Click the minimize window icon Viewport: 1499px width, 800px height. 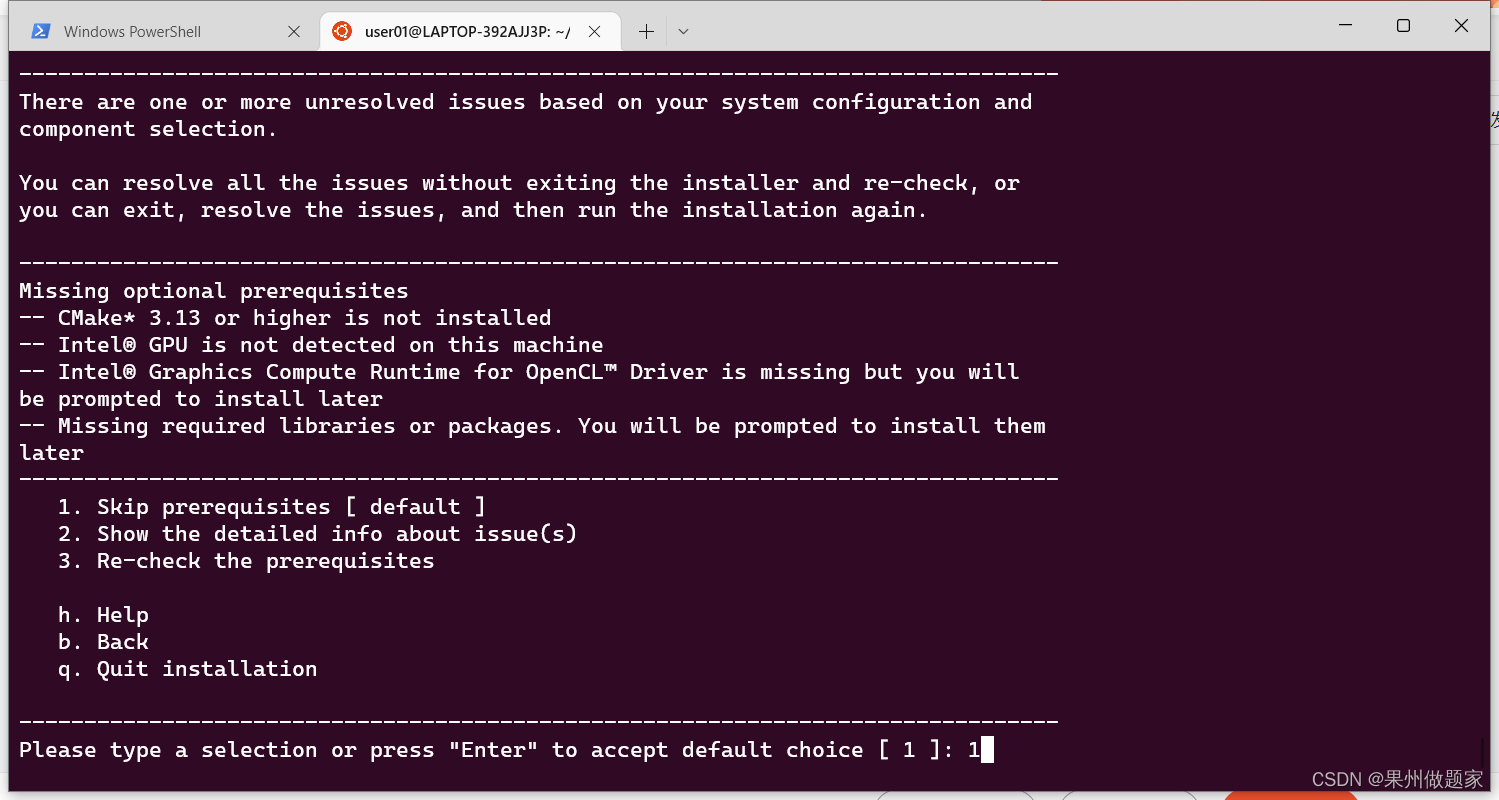tap(1345, 25)
